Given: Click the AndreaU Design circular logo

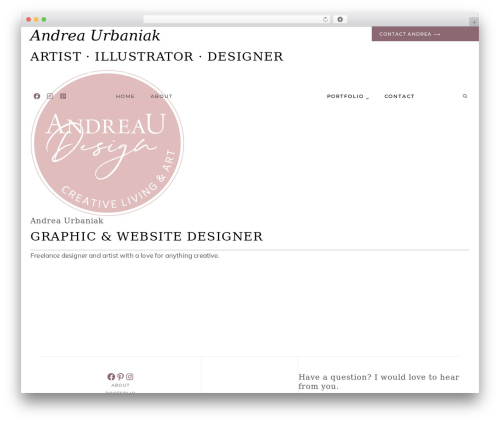Looking at the screenshot, I should [107, 143].
